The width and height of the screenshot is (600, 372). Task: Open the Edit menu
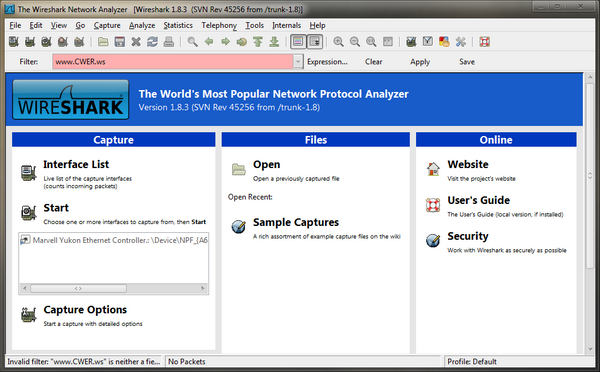[x=36, y=25]
